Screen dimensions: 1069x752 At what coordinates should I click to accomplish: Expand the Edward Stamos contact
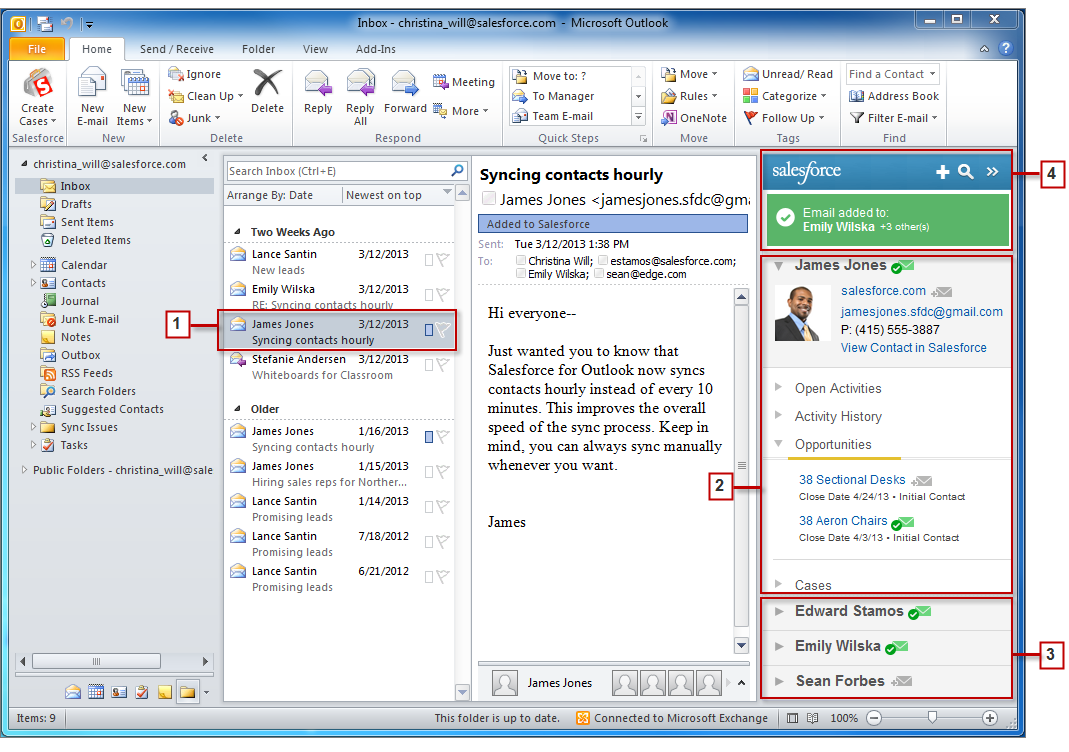coord(780,612)
